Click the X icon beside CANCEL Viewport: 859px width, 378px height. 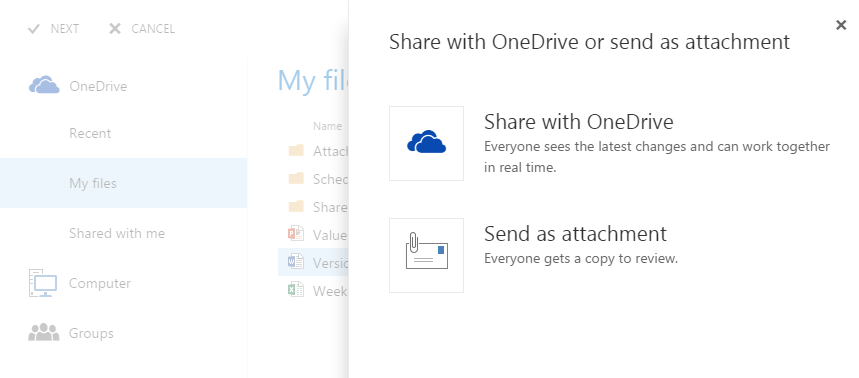pyautogui.click(x=114, y=29)
